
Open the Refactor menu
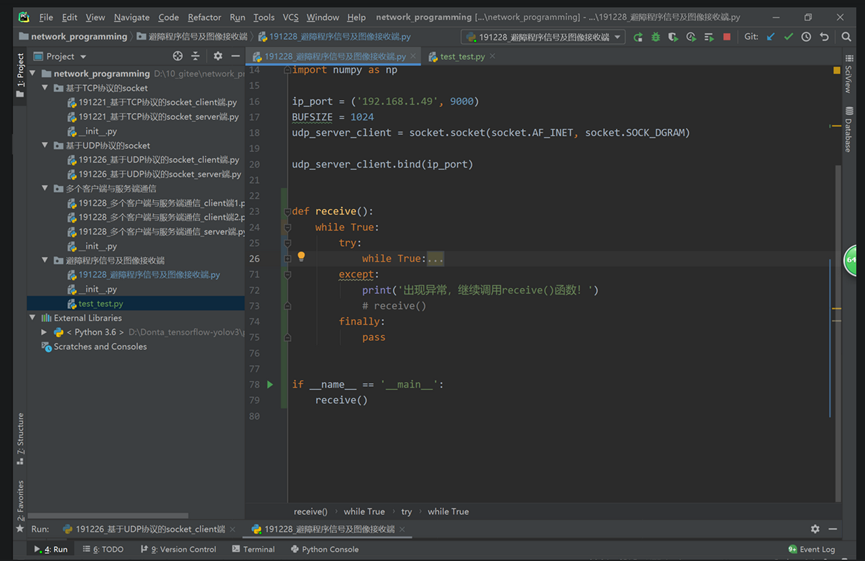[204, 17]
